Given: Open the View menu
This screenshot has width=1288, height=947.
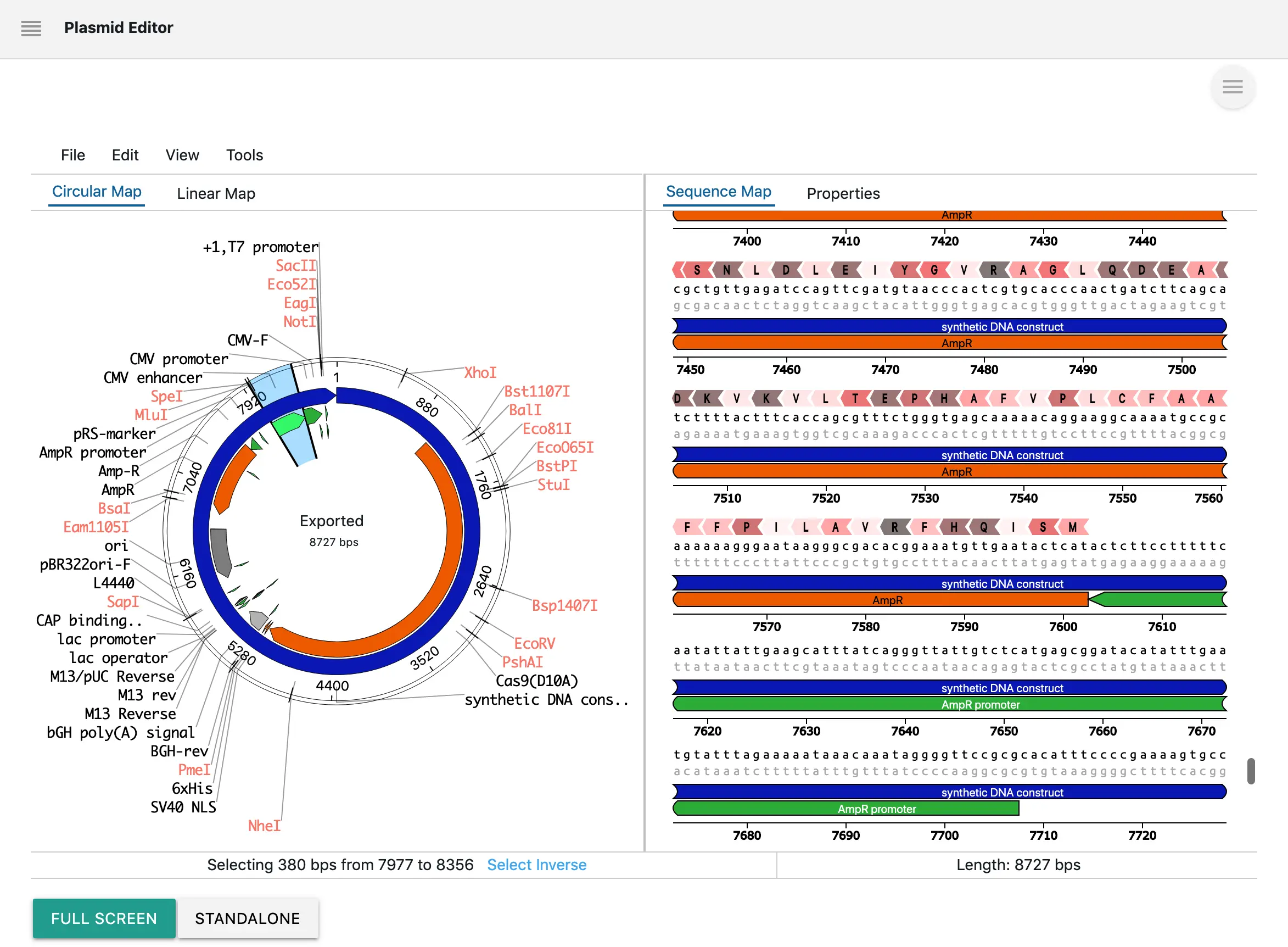Looking at the screenshot, I should 182,155.
